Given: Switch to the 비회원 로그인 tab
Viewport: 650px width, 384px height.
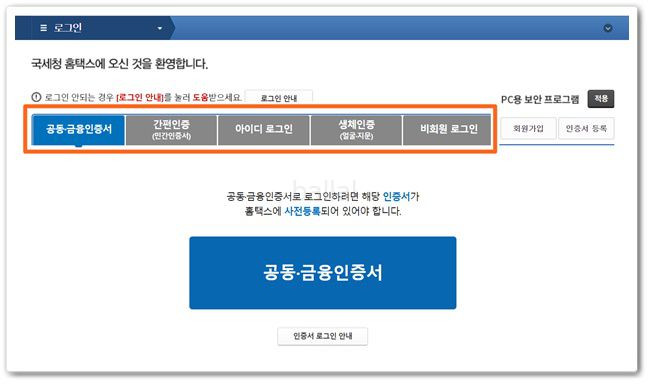Looking at the screenshot, I should pyautogui.click(x=448, y=130).
